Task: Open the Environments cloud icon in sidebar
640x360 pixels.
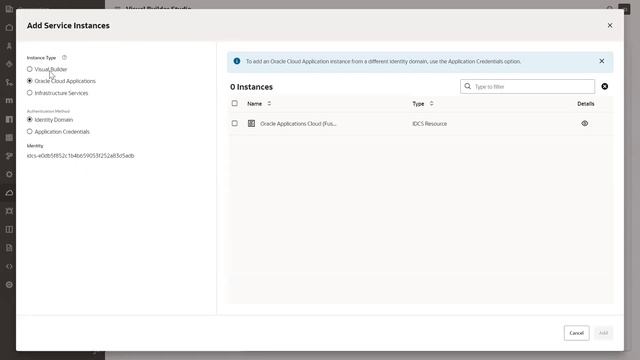Action: click(9, 193)
